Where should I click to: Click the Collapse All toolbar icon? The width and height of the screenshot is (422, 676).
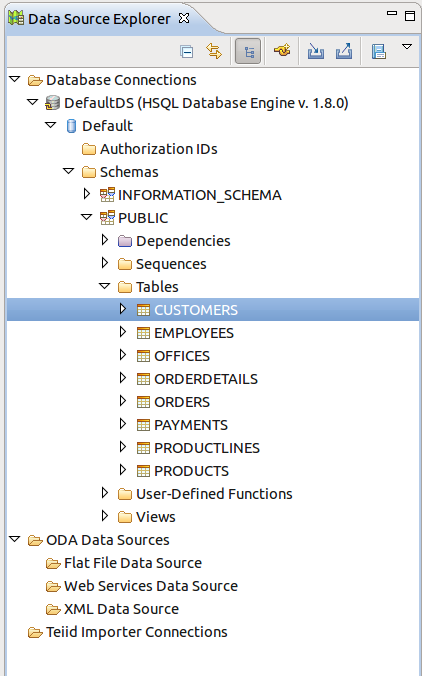coord(187,52)
